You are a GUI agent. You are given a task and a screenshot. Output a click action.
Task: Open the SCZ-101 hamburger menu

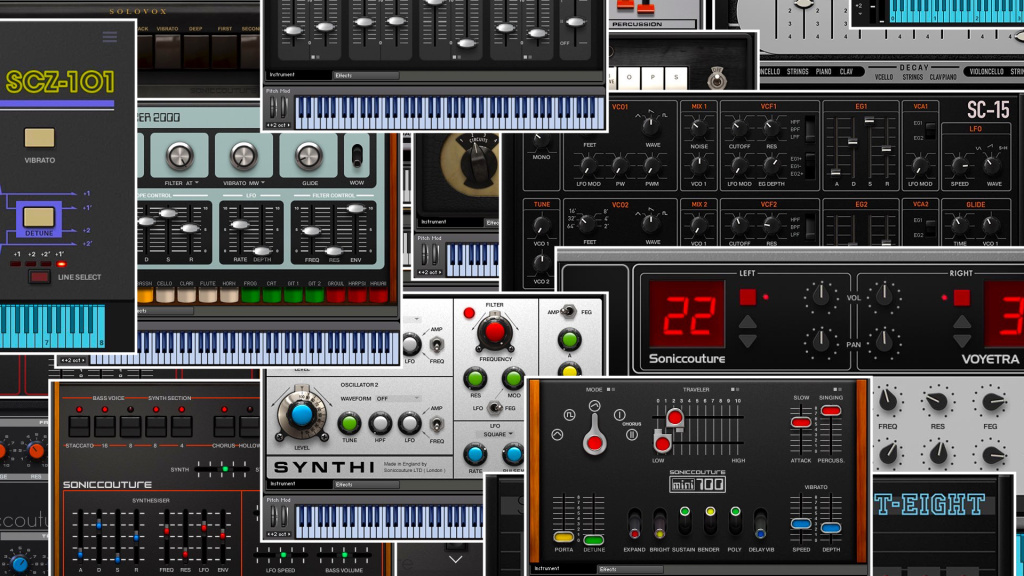point(110,36)
